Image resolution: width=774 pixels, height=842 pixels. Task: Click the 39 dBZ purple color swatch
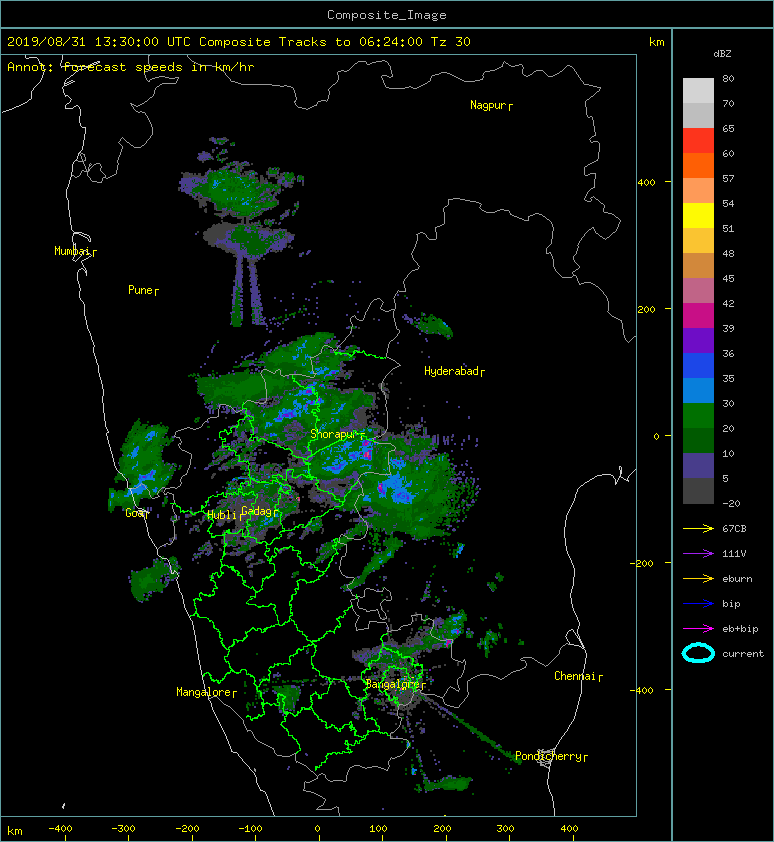click(698, 340)
